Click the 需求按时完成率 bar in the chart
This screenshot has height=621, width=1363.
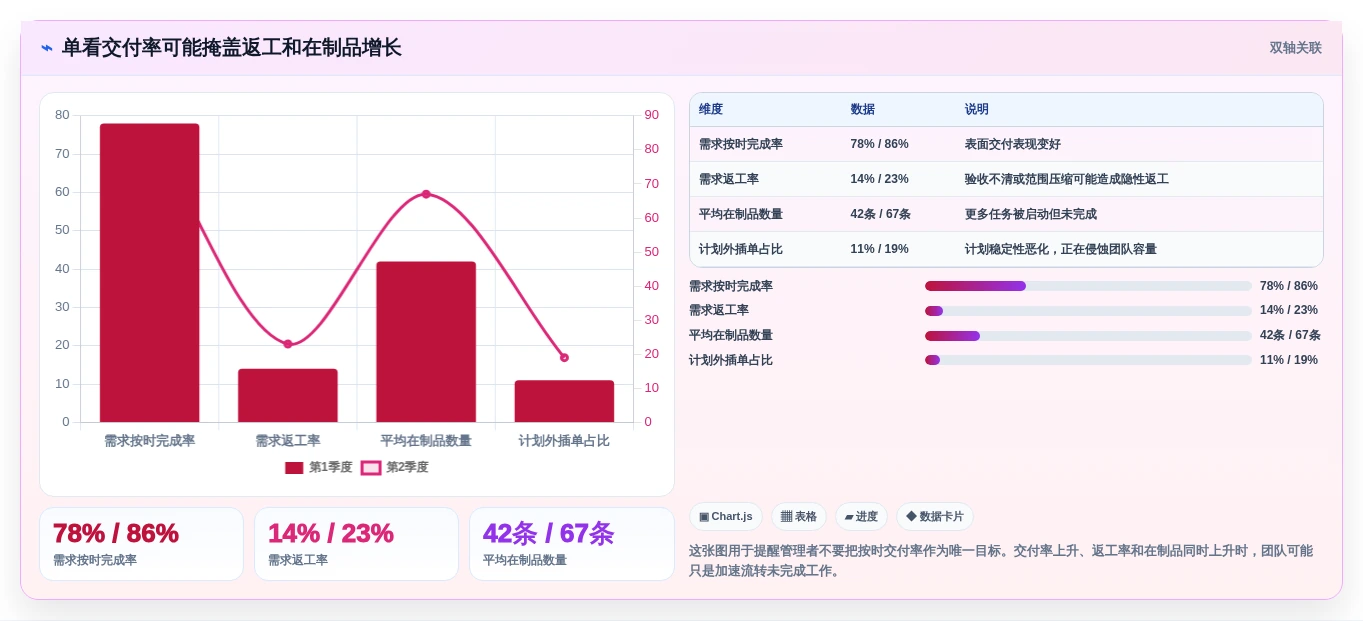pos(149,273)
